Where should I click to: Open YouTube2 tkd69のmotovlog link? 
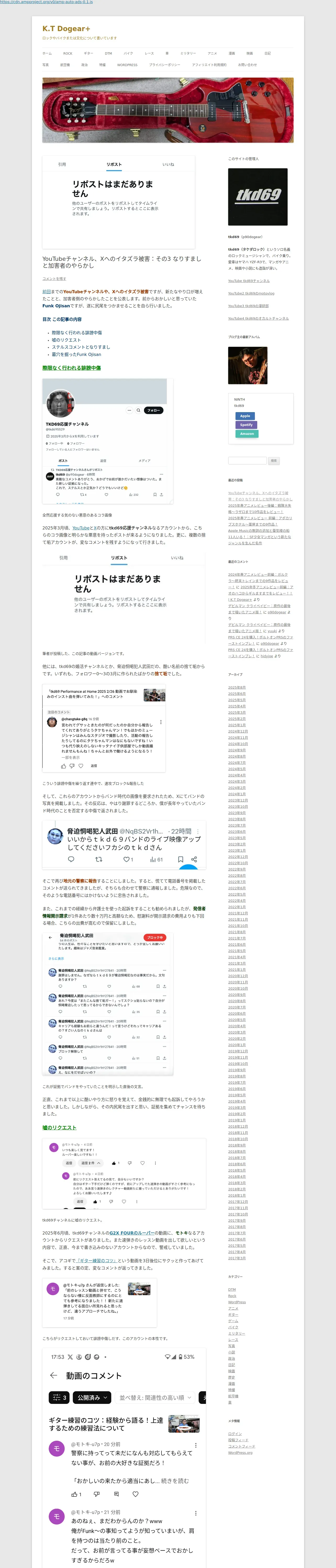click(x=251, y=293)
